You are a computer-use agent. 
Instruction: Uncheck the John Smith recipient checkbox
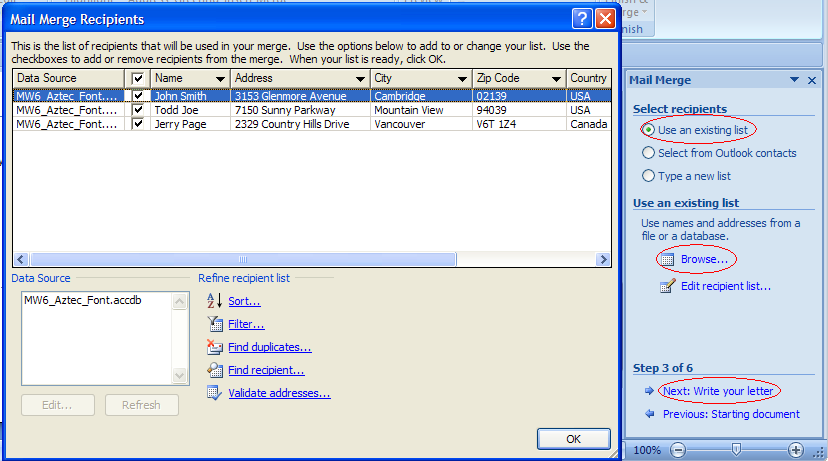pyautogui.click(x=139, y=96)
